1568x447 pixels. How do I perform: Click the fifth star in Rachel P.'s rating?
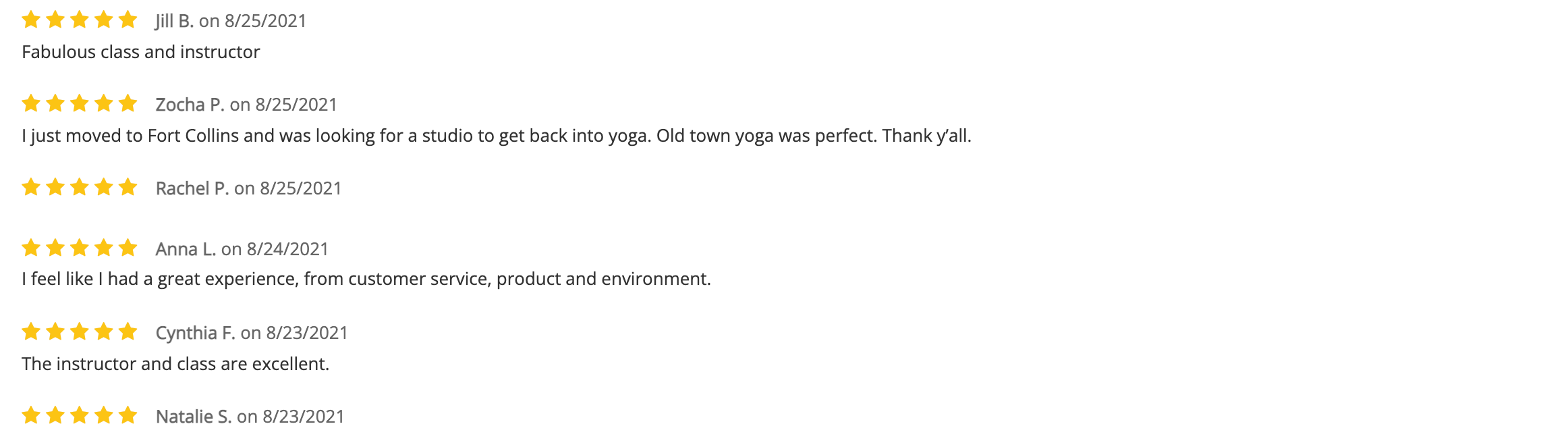(128, 187)
